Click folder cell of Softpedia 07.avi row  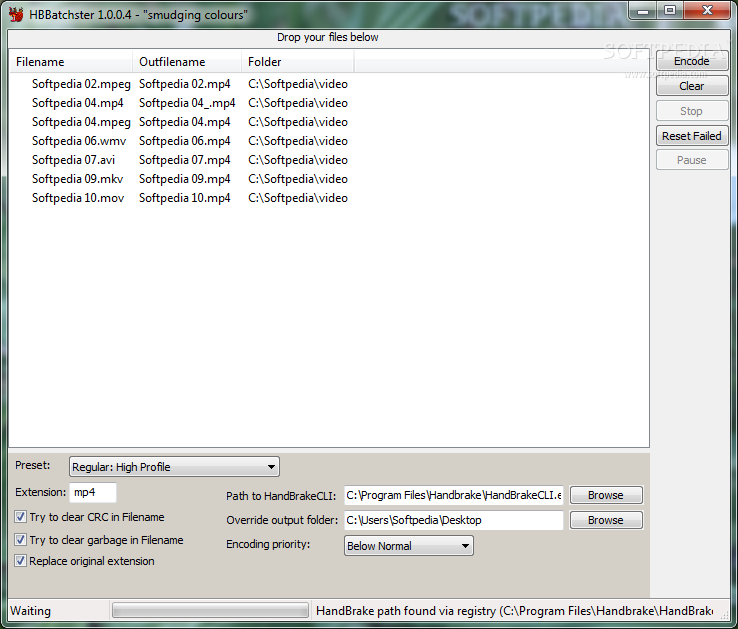click(x=298, y=160)
